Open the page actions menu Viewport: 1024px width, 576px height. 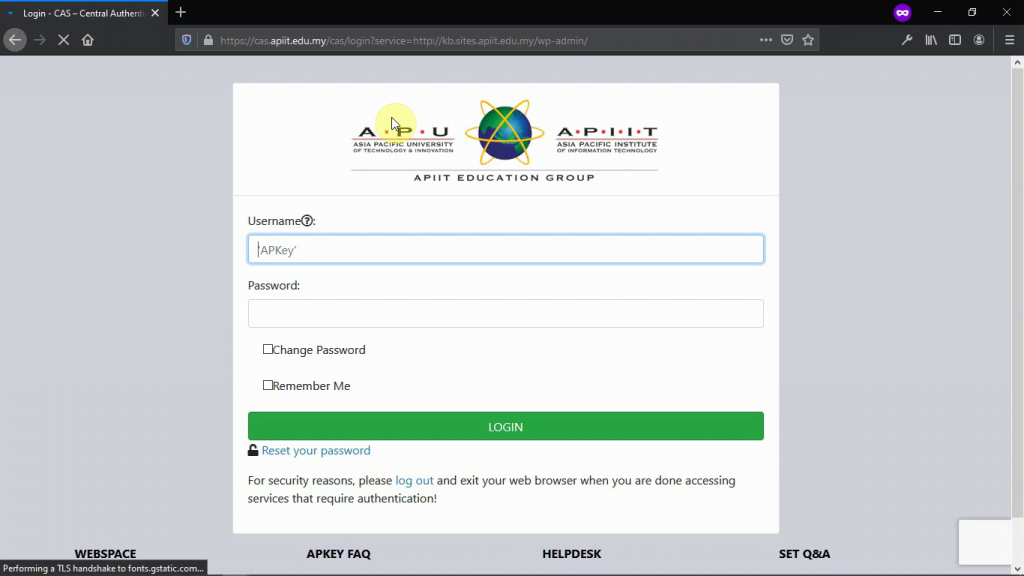766,40
